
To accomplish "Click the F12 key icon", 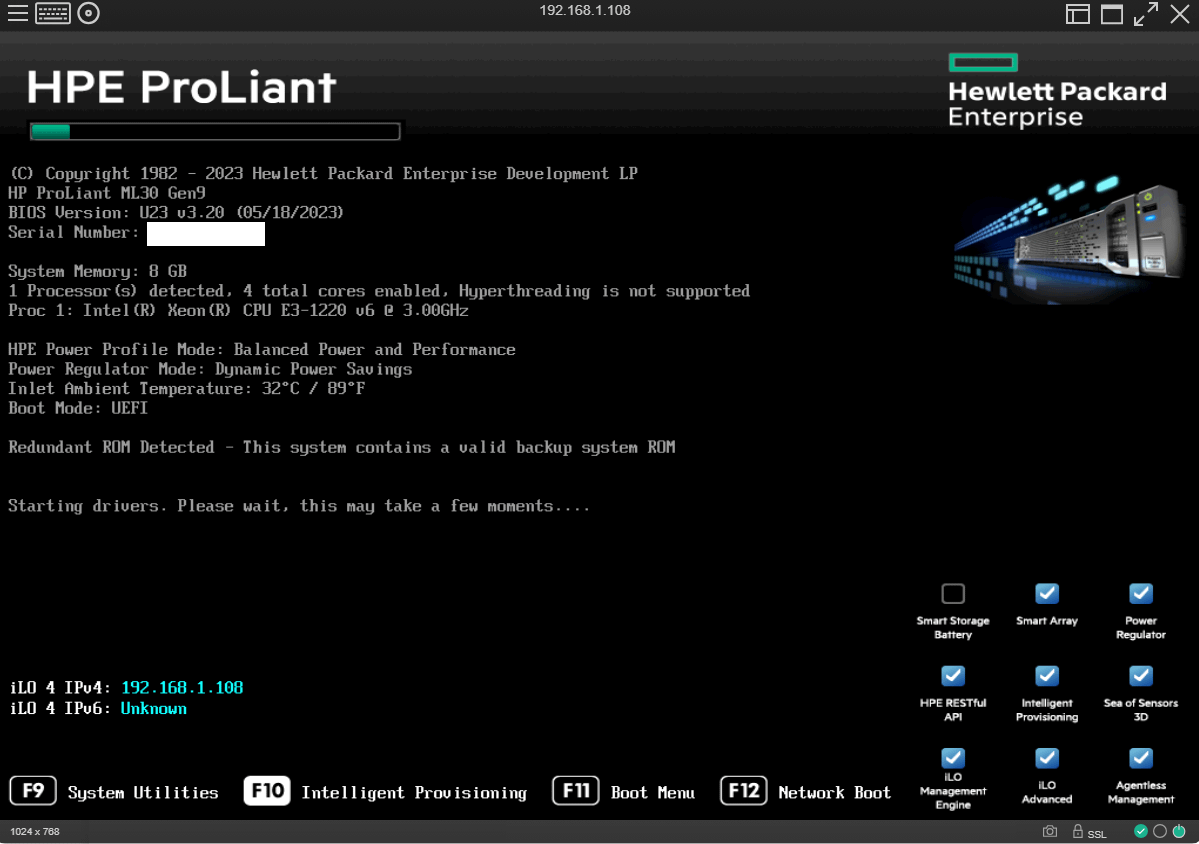I will (x=743, y=790).
